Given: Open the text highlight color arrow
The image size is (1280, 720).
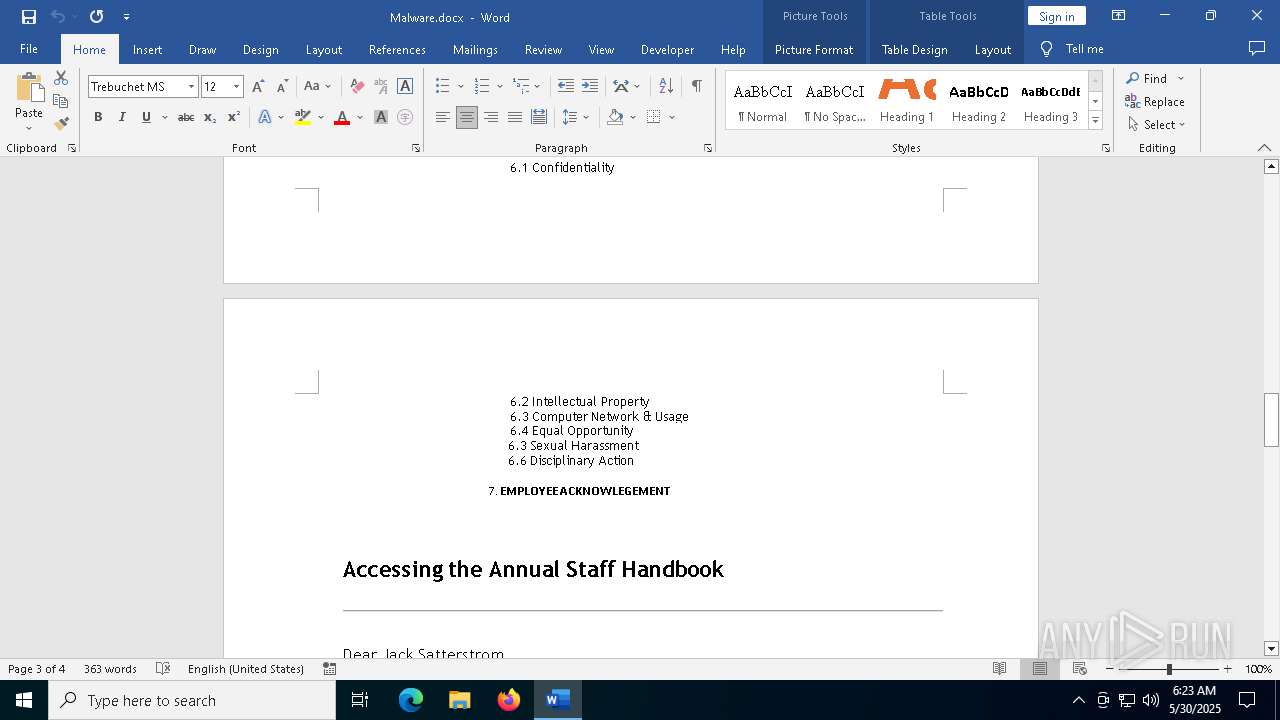Looking at the screenshot, I should click(320, 117).
